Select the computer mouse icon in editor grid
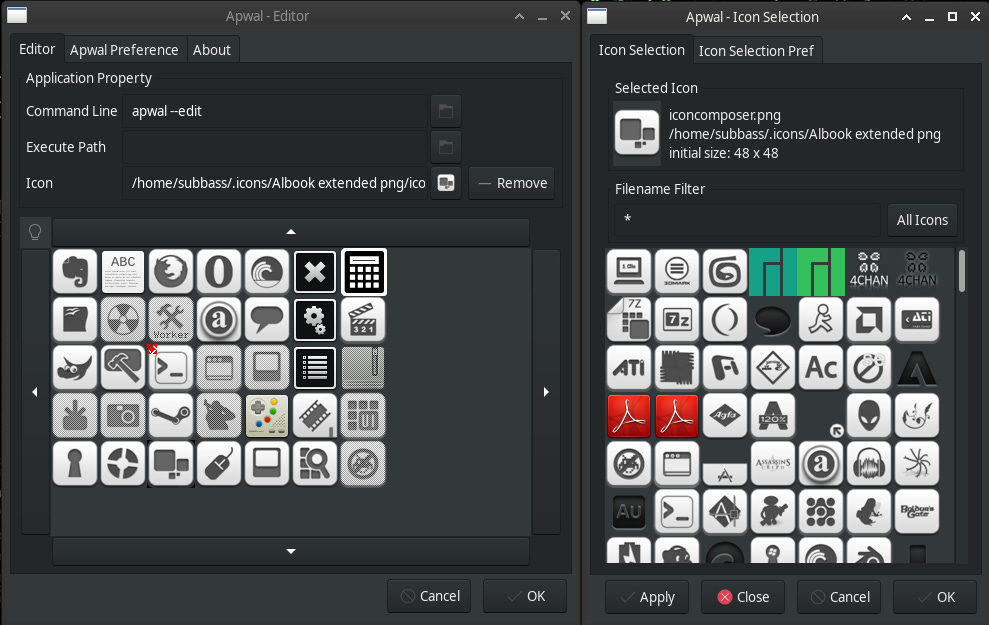 click(x=219, y=464)
